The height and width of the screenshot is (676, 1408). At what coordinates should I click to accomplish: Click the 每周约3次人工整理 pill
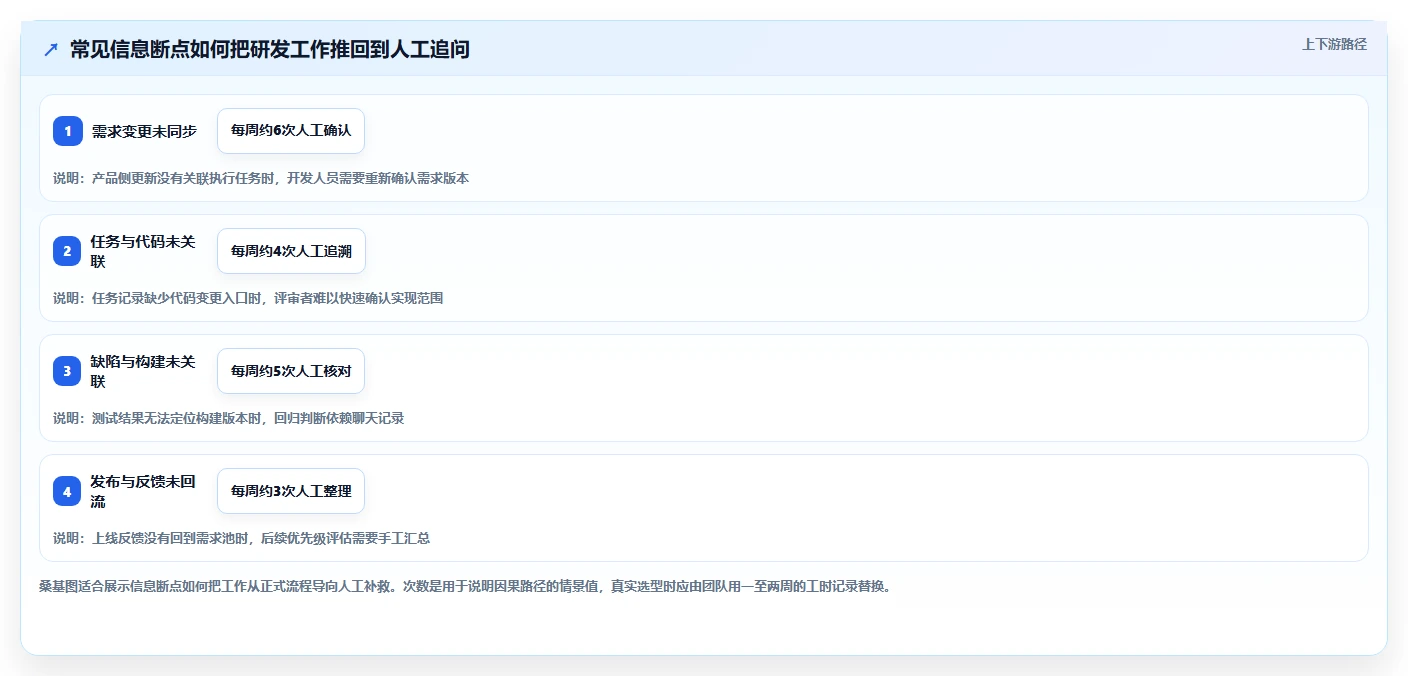(x=291, y=491)
